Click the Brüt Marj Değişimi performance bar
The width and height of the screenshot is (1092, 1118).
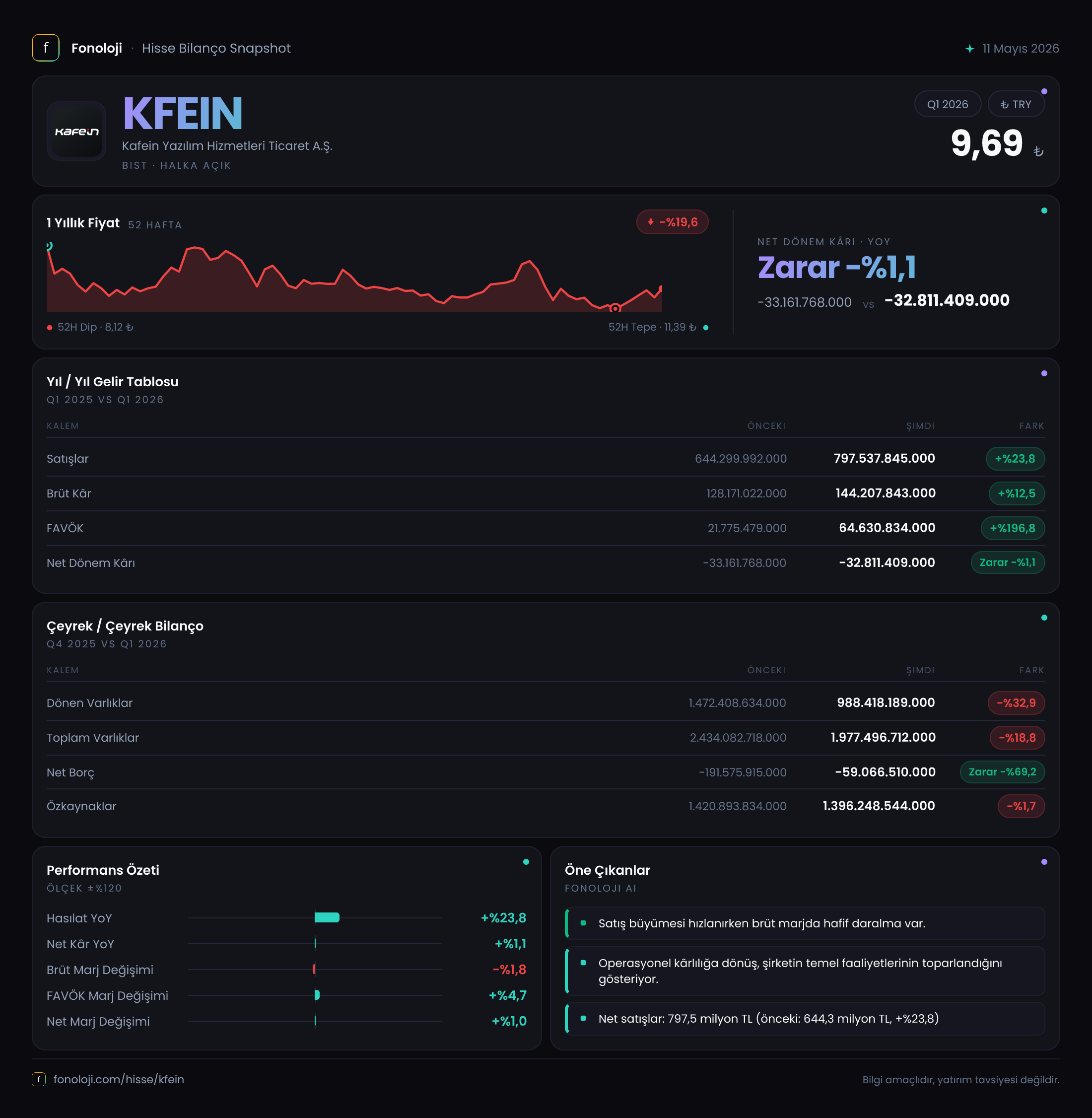pos(314,970)
